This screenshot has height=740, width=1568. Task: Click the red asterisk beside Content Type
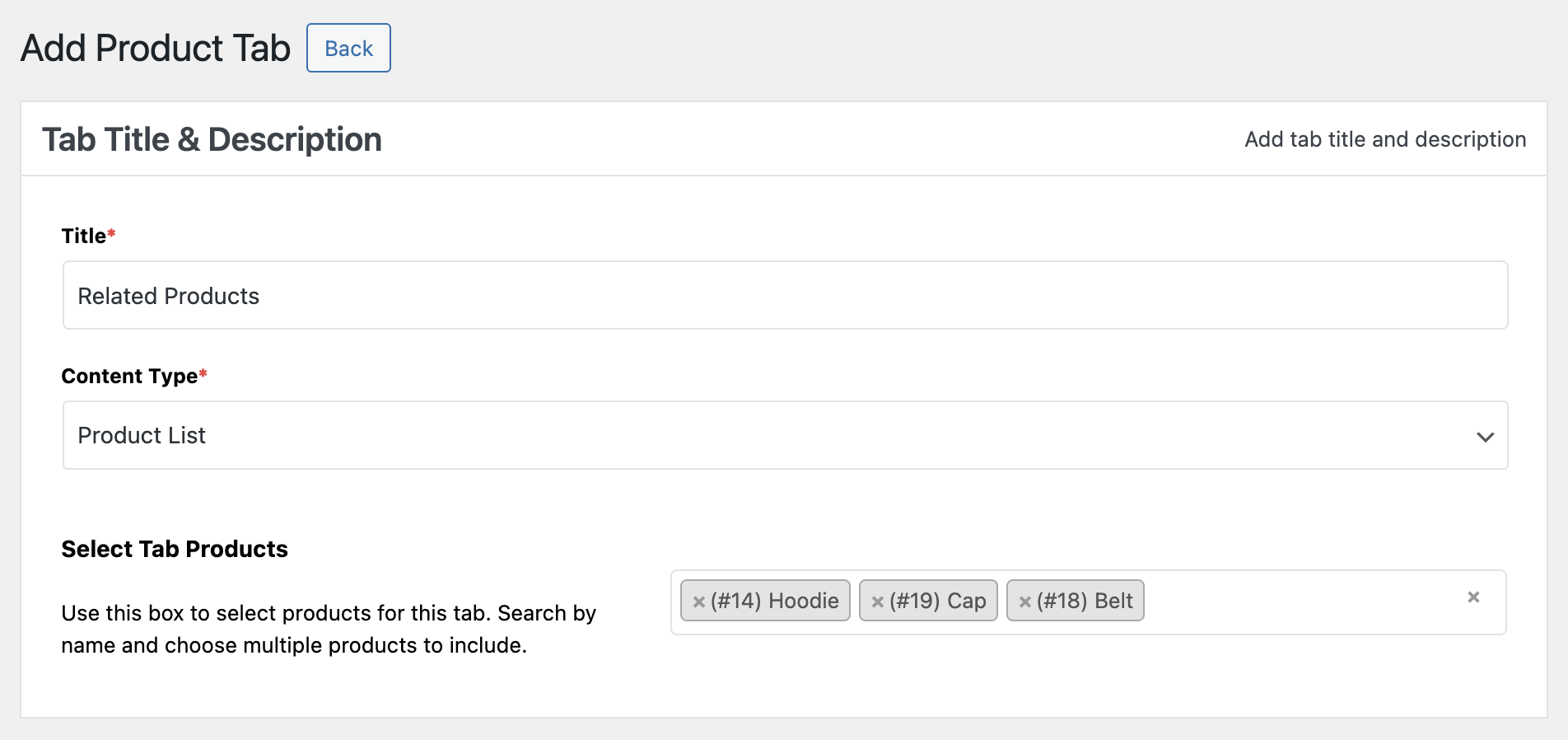coord(203,374)
